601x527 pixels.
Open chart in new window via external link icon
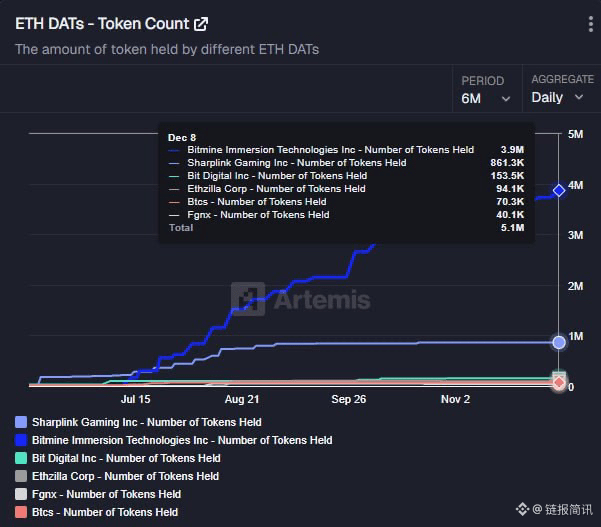click(201, 24)
